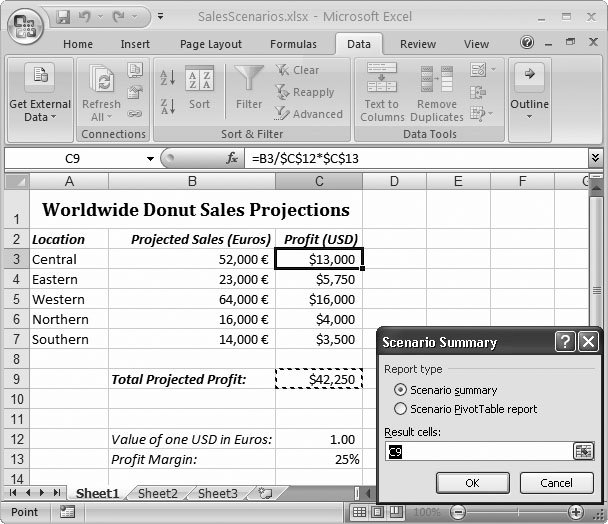The height and width of the screenshot is (524, 608).
Task: Switch to Normal view
Action: (x=359, y=512)
